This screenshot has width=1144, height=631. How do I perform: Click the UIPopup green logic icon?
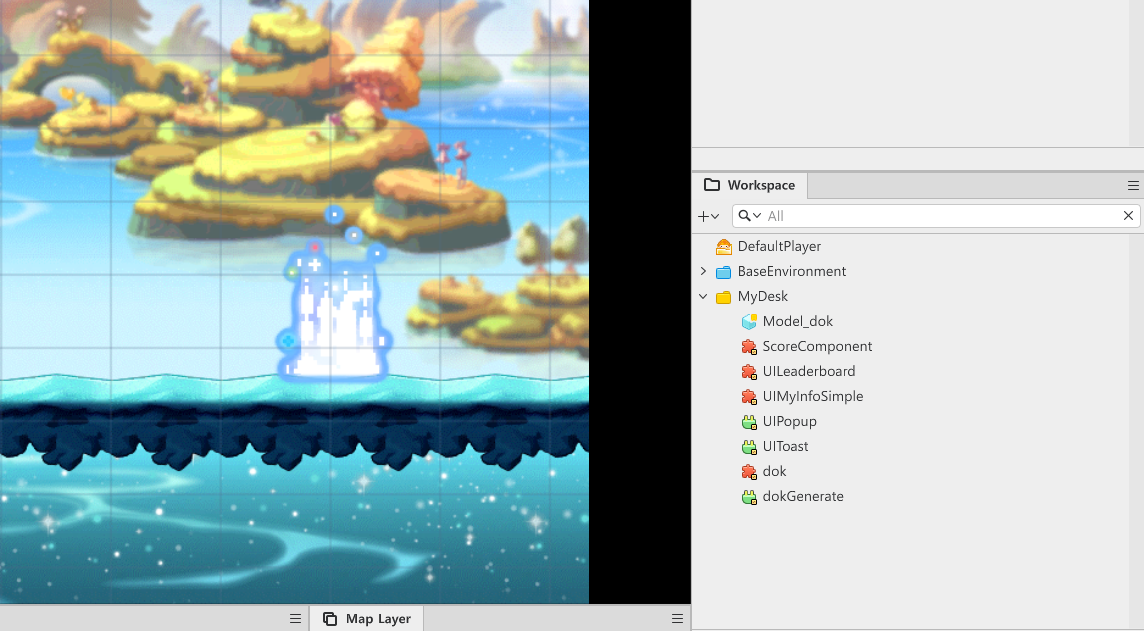(749, 422)
